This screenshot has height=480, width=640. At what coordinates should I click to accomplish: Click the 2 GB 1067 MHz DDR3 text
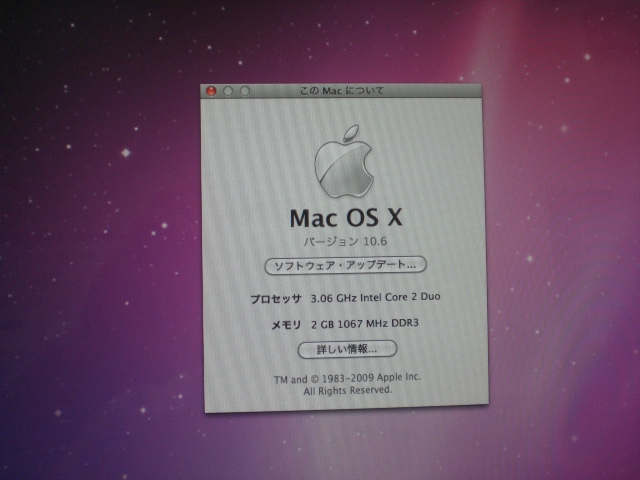tap(365, 324)
